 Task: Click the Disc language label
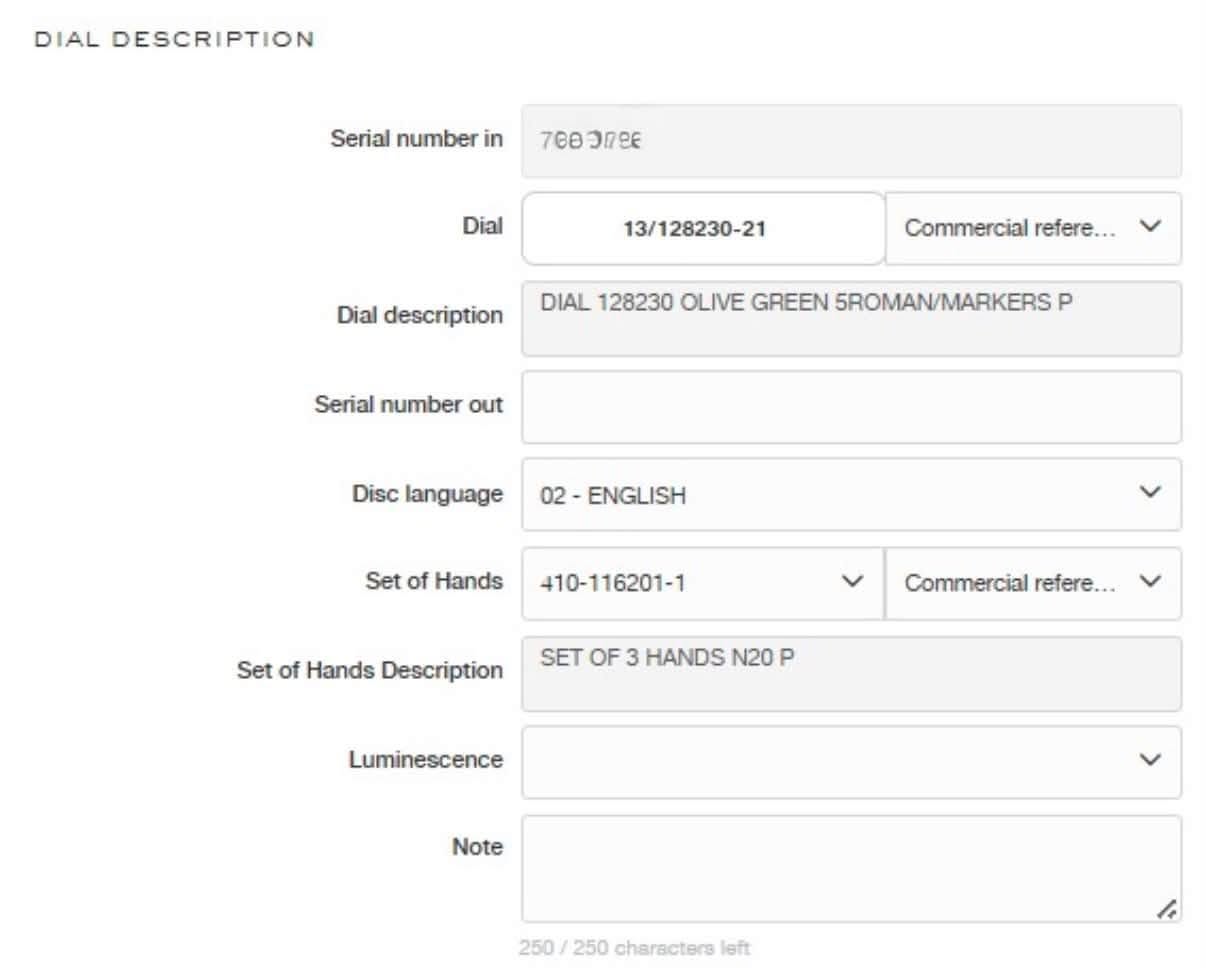pos(428,494)
